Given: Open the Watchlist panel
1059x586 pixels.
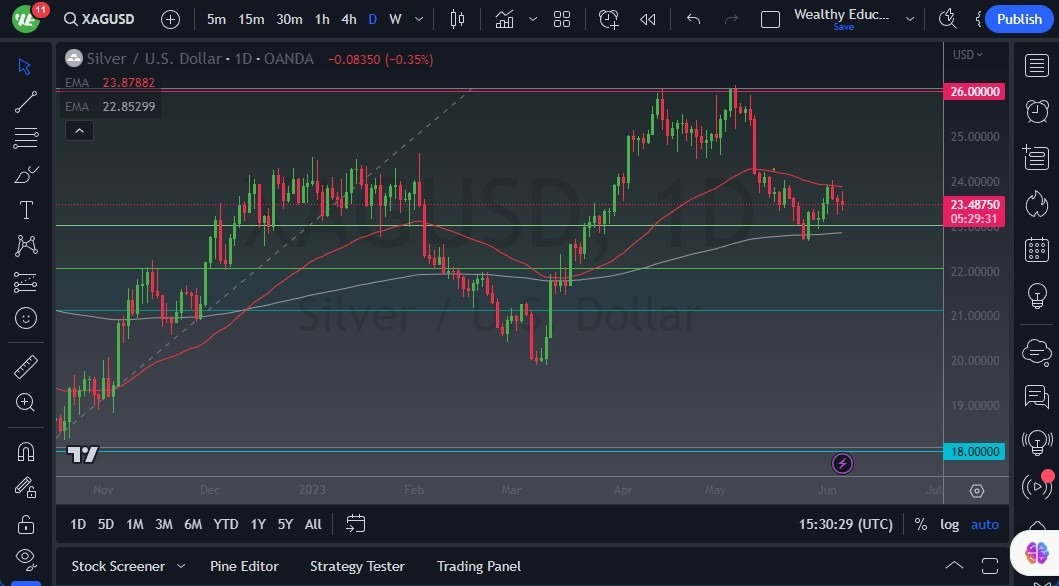Looking at the screenshot, I should (1037, 66).
